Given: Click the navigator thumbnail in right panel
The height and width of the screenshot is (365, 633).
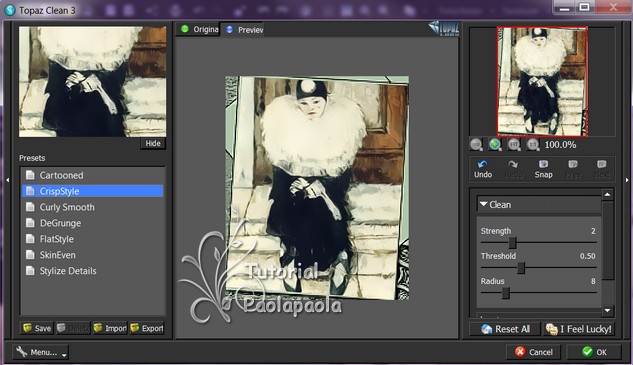Looking at the screenshot, I should 542,81.
